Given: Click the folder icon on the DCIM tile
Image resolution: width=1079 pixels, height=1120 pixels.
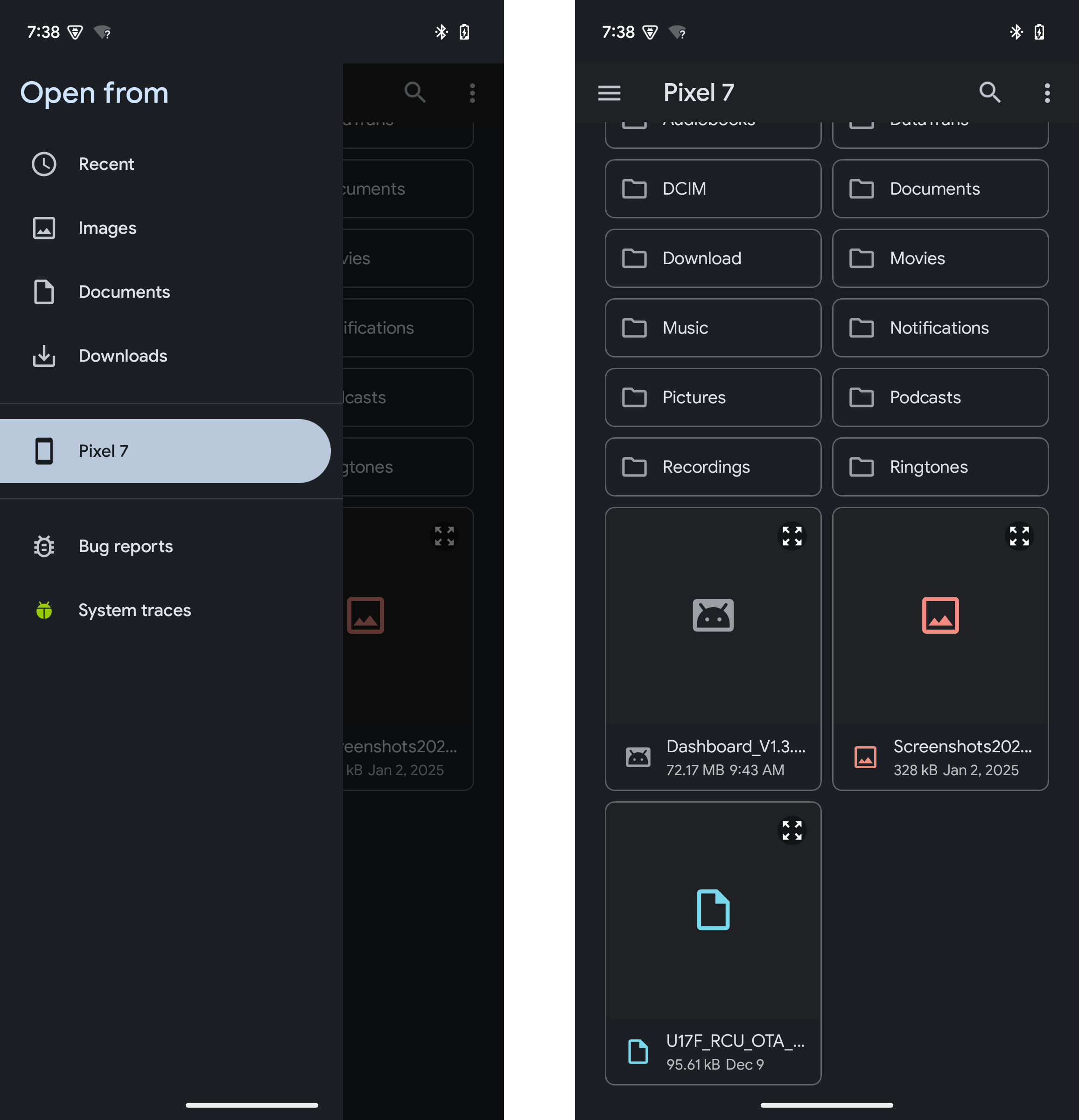Looking at the screenshot, I should [634, 189].
